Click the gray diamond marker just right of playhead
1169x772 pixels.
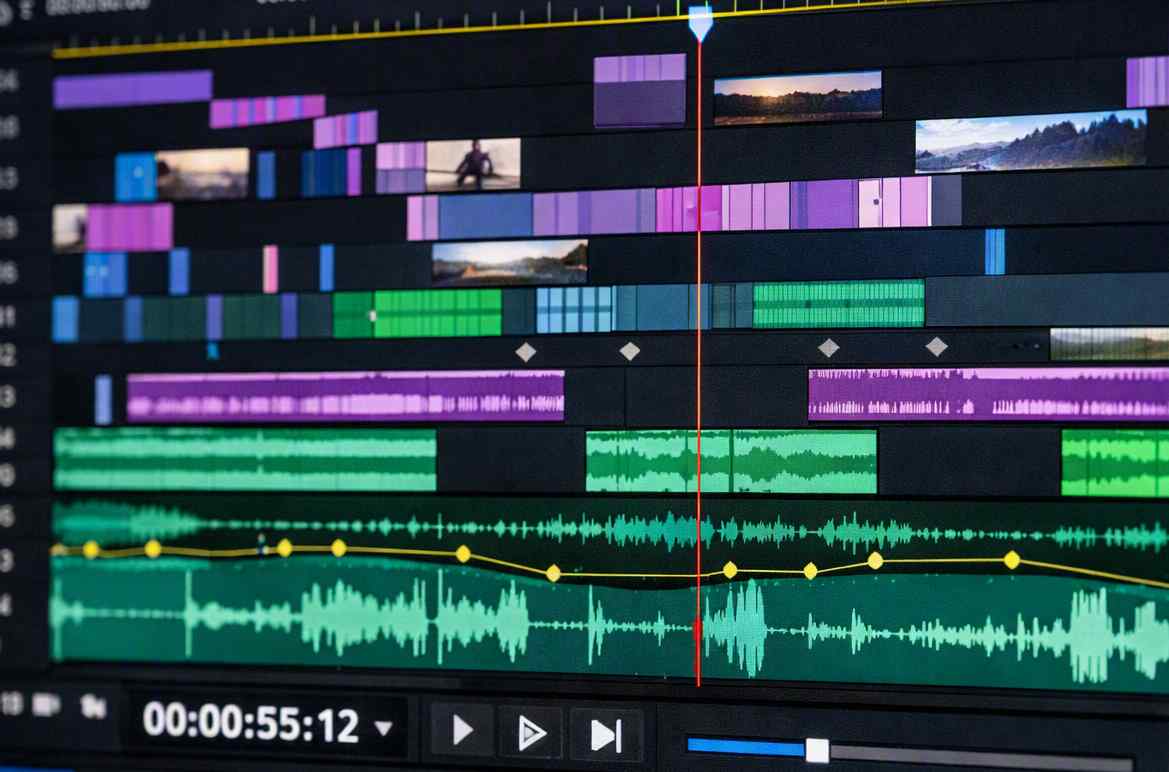point(828,348)
